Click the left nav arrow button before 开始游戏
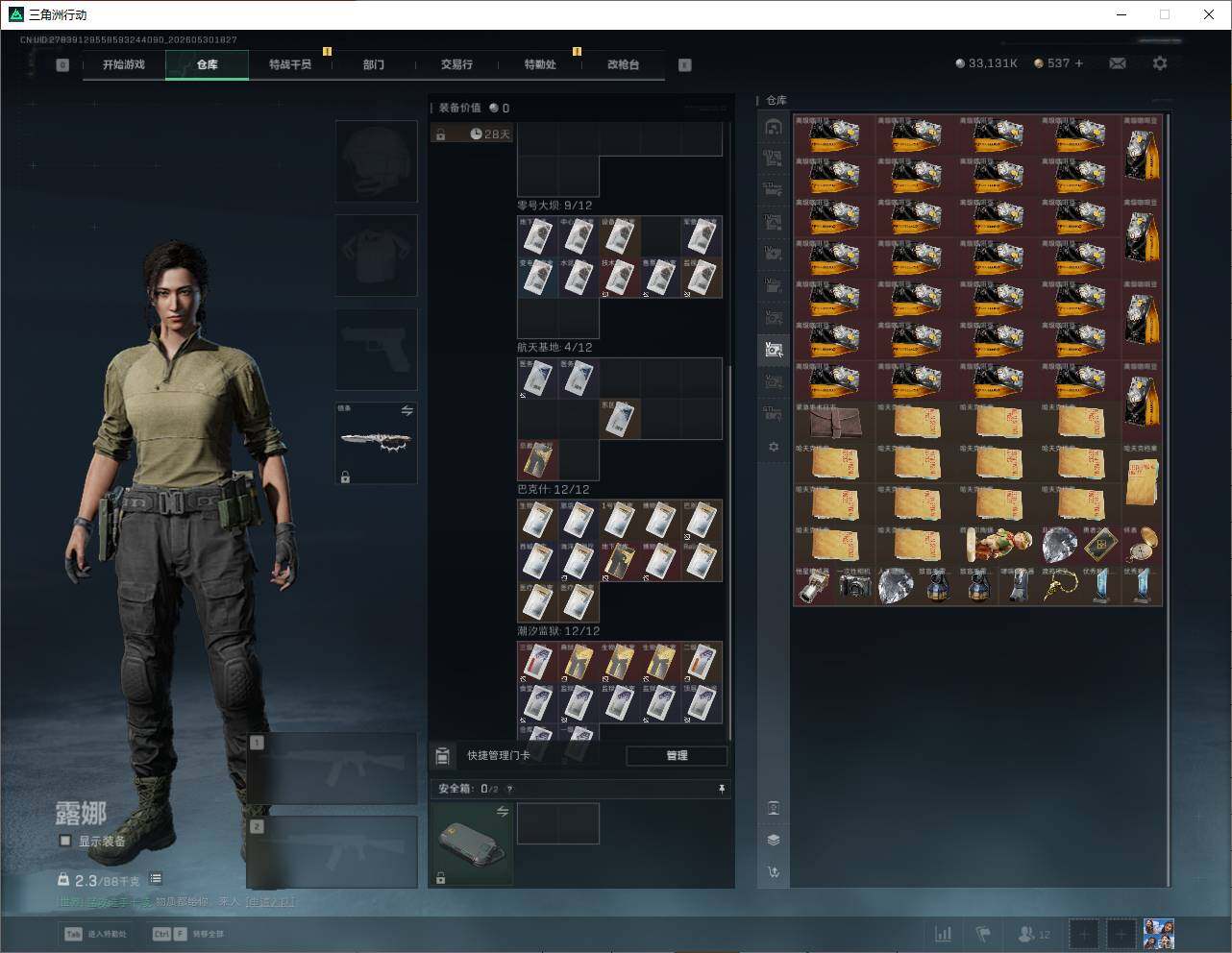The width and height of the screenshot is (1232, 953). 62,65
